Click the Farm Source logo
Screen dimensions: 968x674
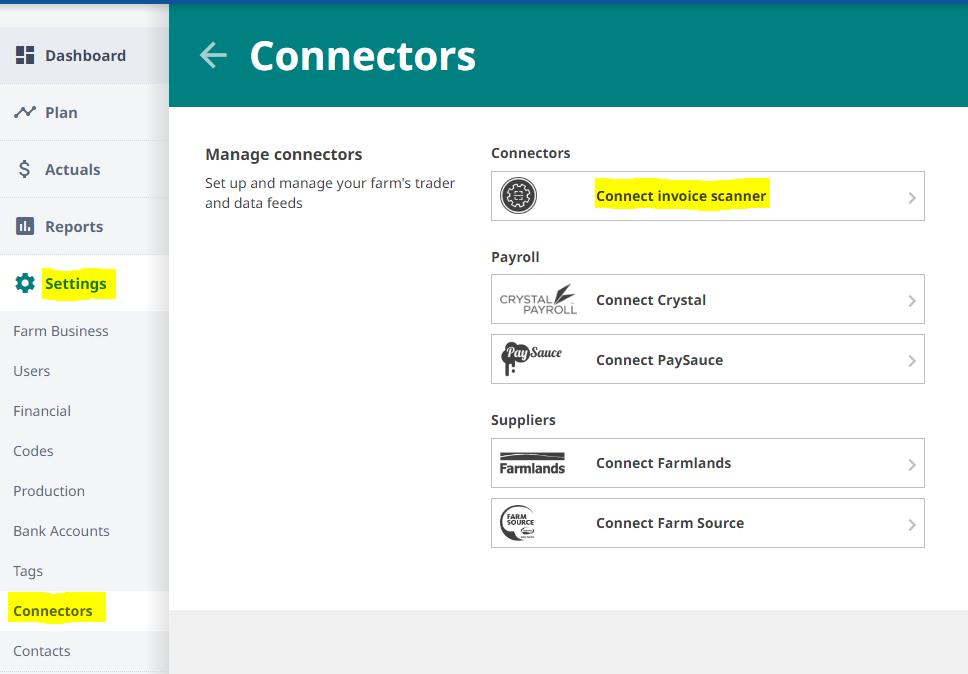(x=518, y=523)
